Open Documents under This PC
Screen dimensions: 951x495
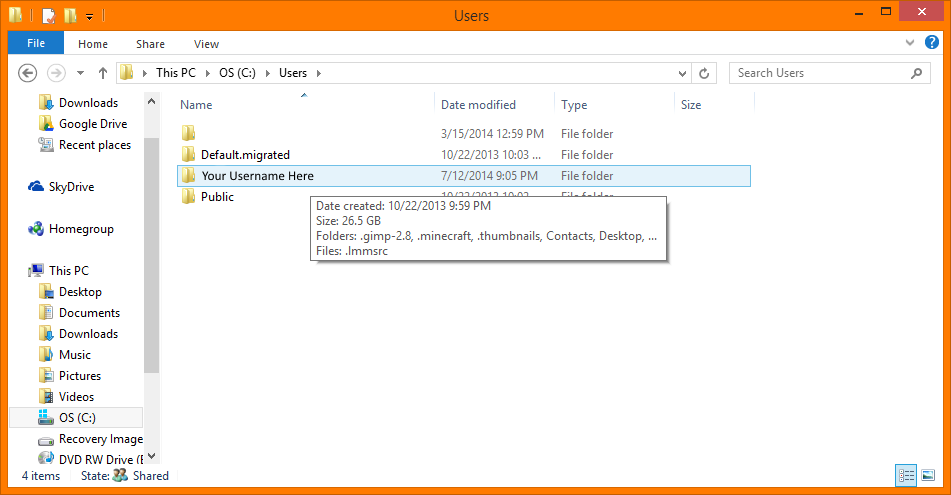pyautogui.click(x=89, y=313)
